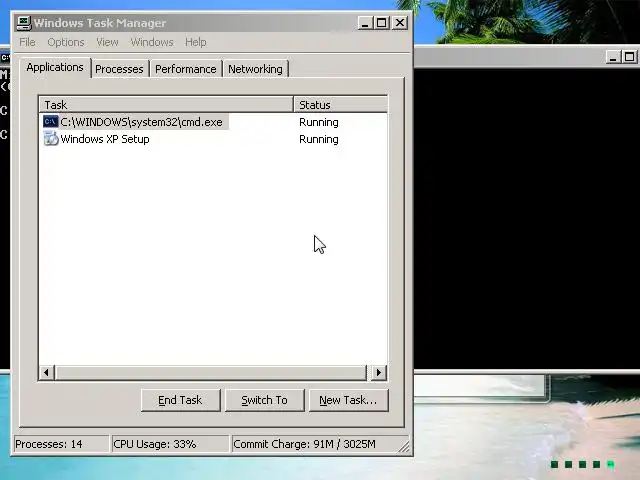
Task: Click the End Task button
Action: (x=180, y=400)
